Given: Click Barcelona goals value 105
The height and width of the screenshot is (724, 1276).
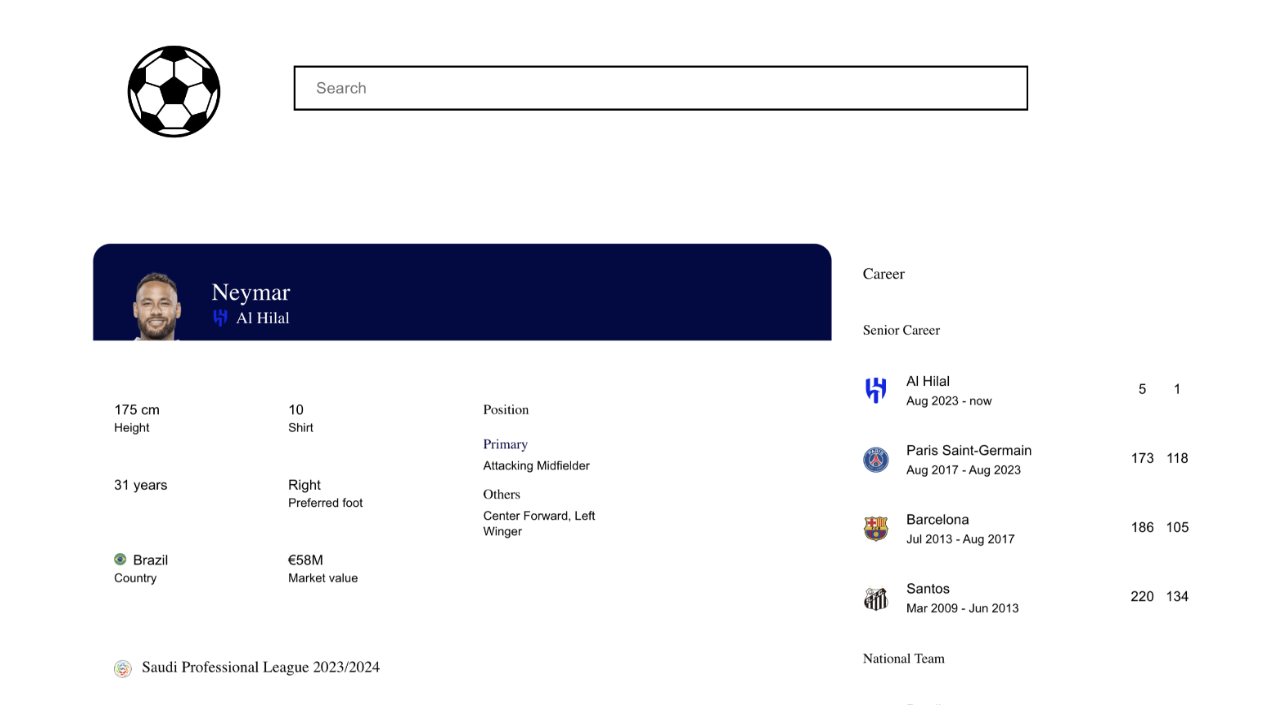Looking at the screenshot, I should pos(1177,527).
